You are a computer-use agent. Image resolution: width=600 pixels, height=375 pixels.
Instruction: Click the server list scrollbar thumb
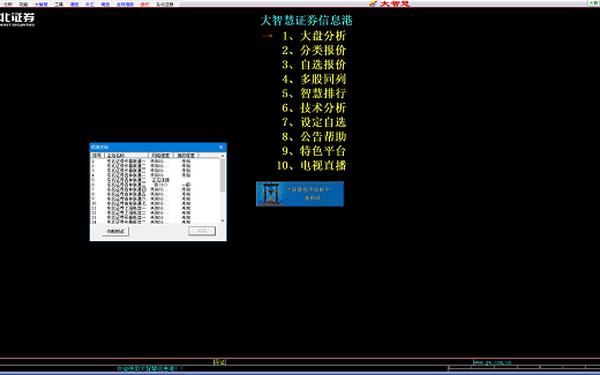223,175
